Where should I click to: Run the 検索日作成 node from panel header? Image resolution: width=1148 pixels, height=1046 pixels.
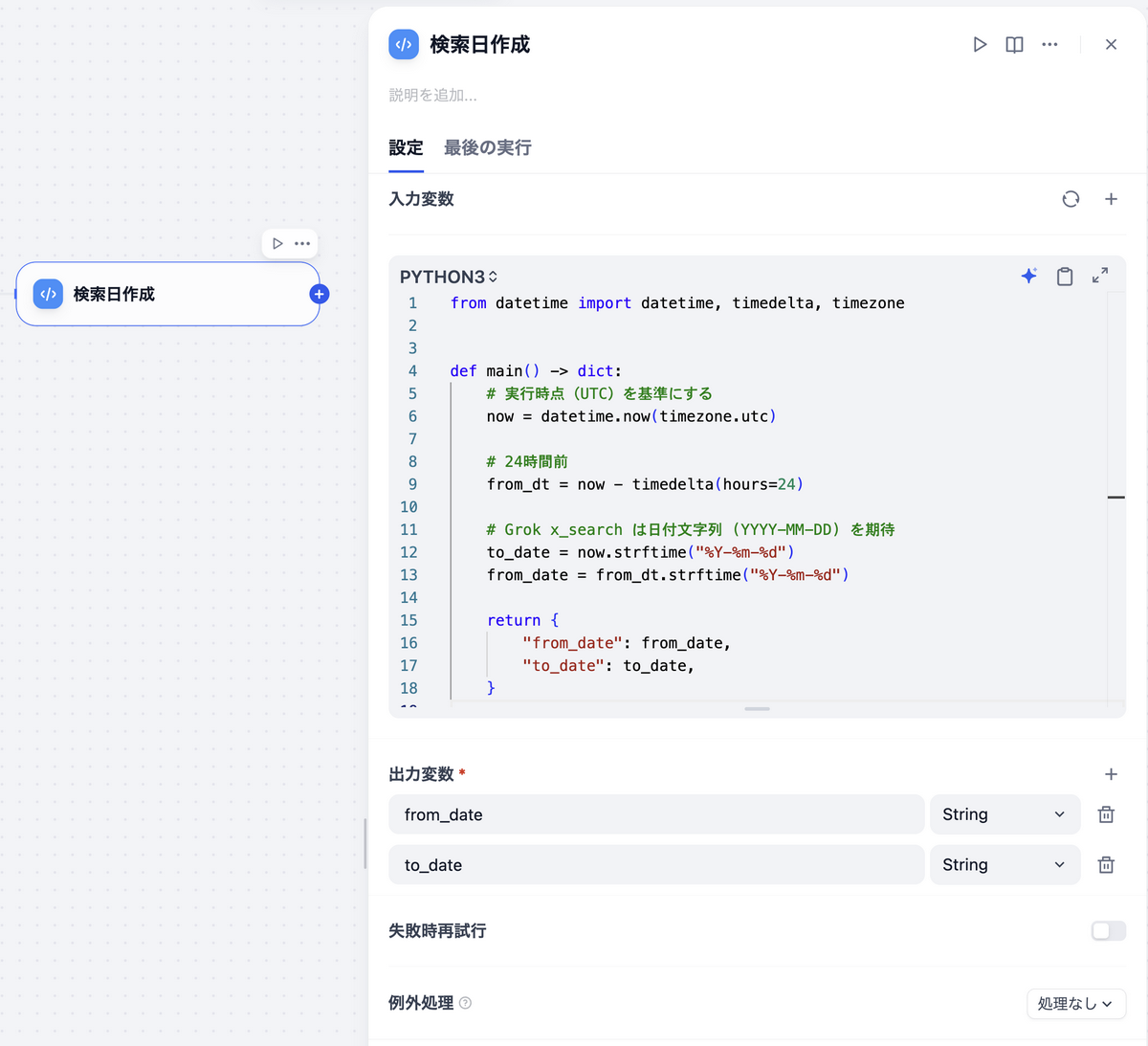point(980,44)
